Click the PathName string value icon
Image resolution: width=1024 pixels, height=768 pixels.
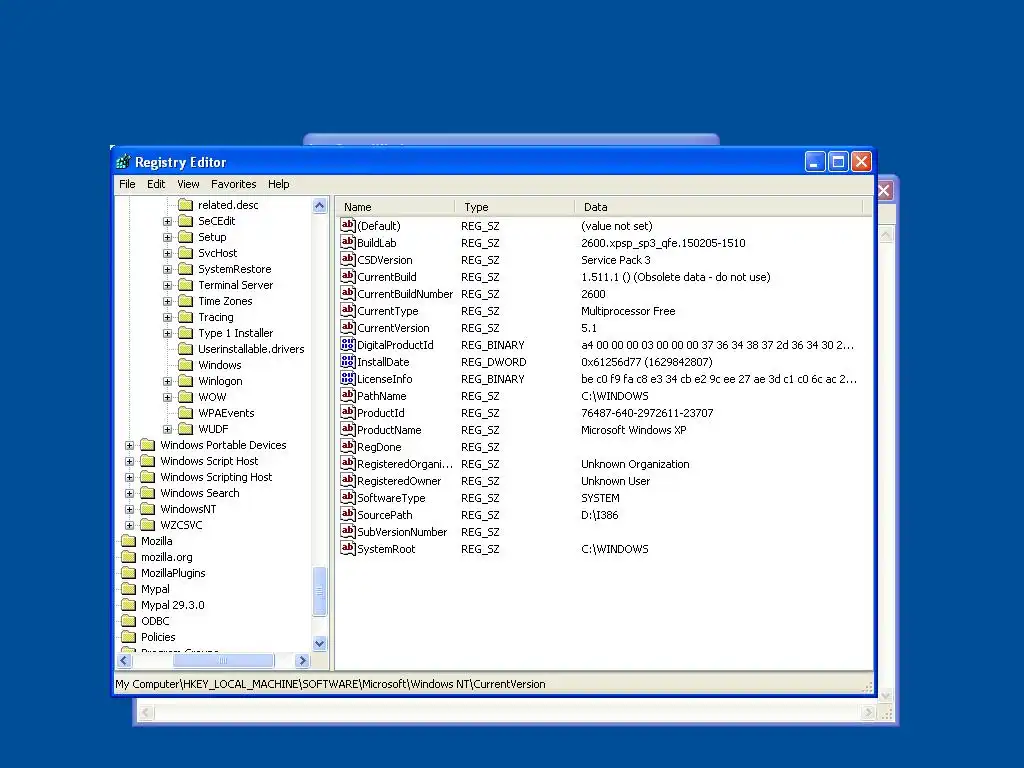tap(347, 395)
